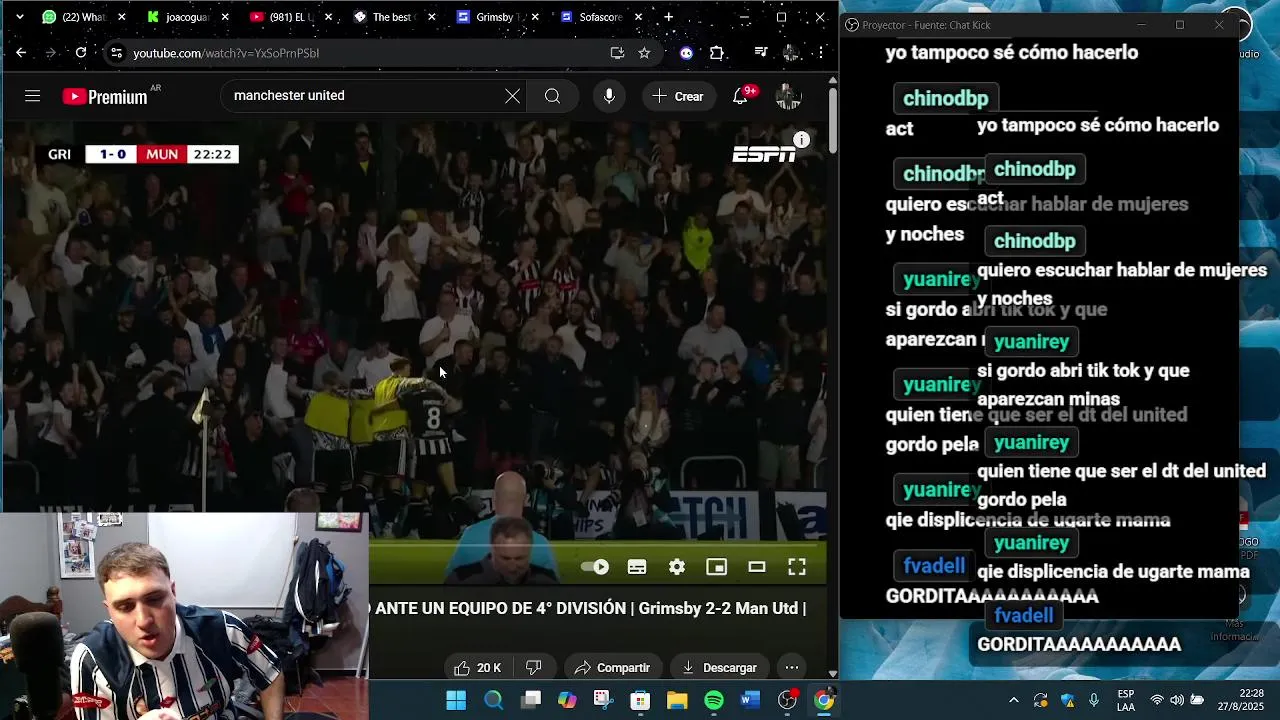Run search with magnifier button
Image resolution: width=1280 pixels, height=720 pixels.
[x=552, y=96]
